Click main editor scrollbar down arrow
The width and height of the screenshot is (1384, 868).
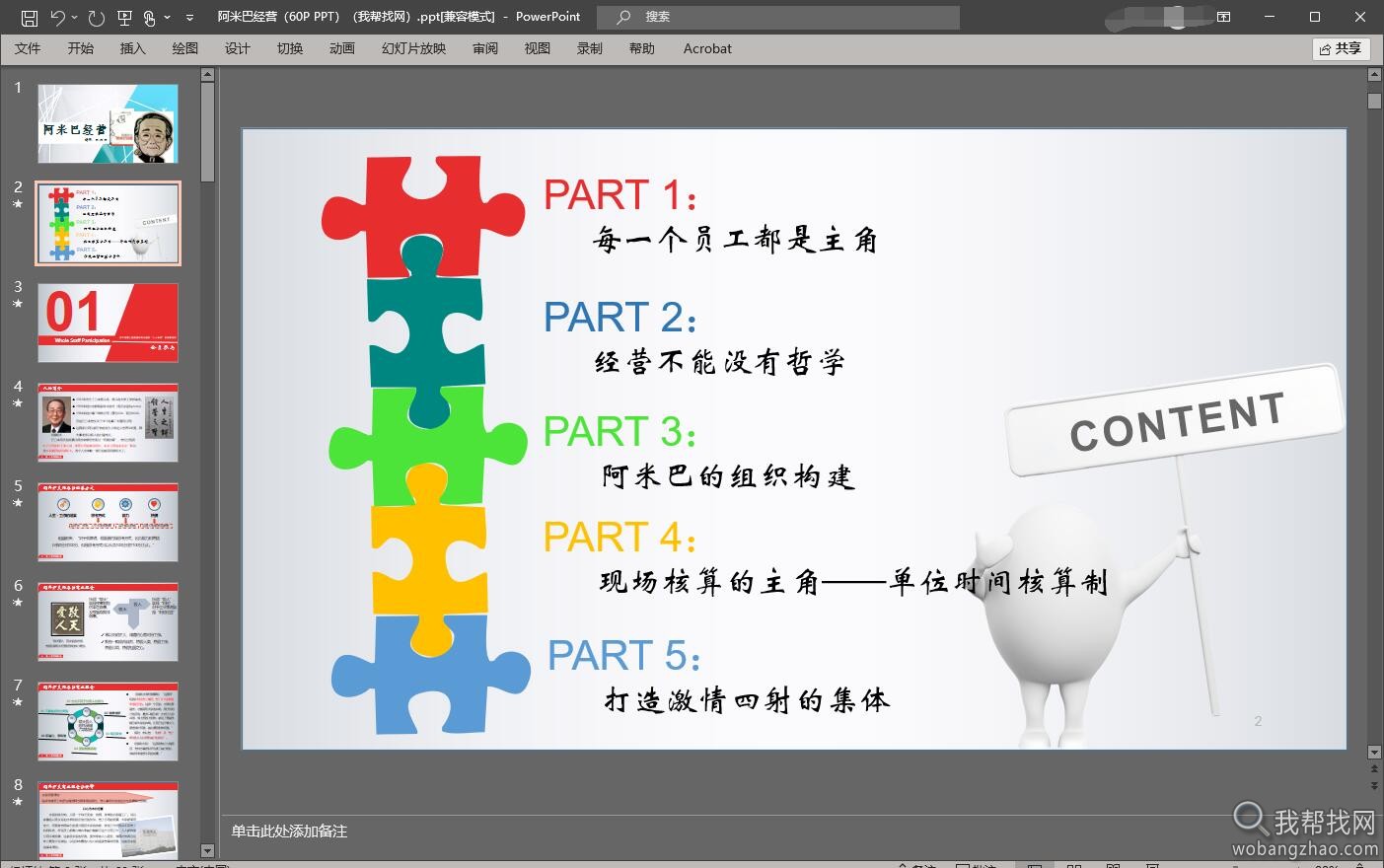pos(1375,753)
